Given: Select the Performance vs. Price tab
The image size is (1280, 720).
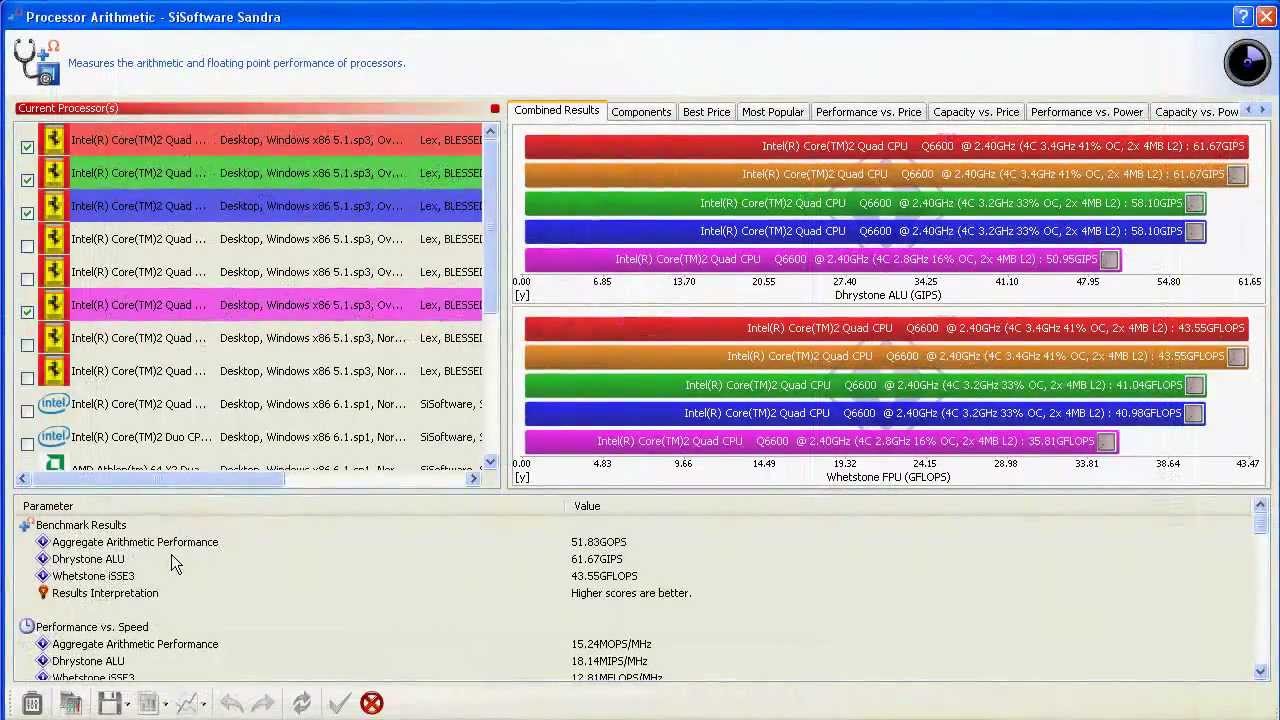Looking at the screenshot, I should [868, 112].
